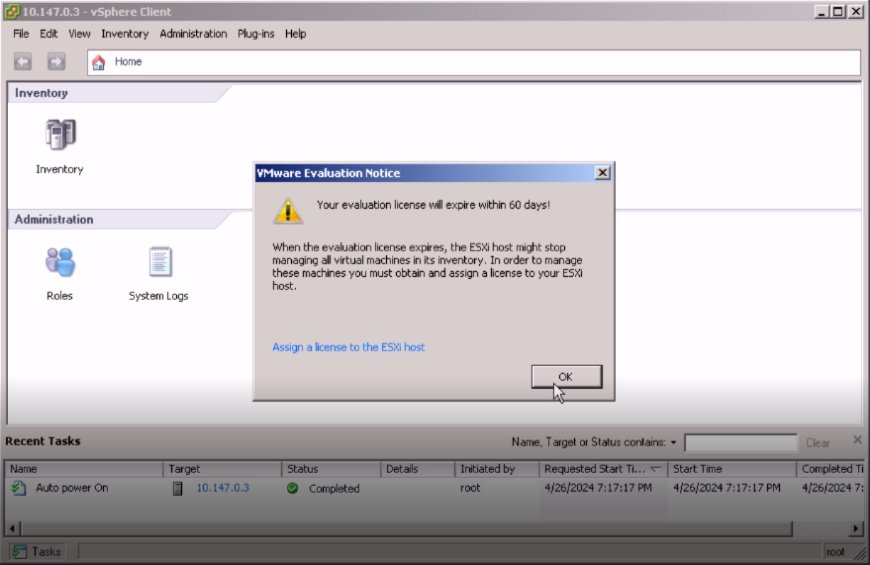Open the Roles icon under Administration
Screen dimensions: 870x565
coord(60,262)
